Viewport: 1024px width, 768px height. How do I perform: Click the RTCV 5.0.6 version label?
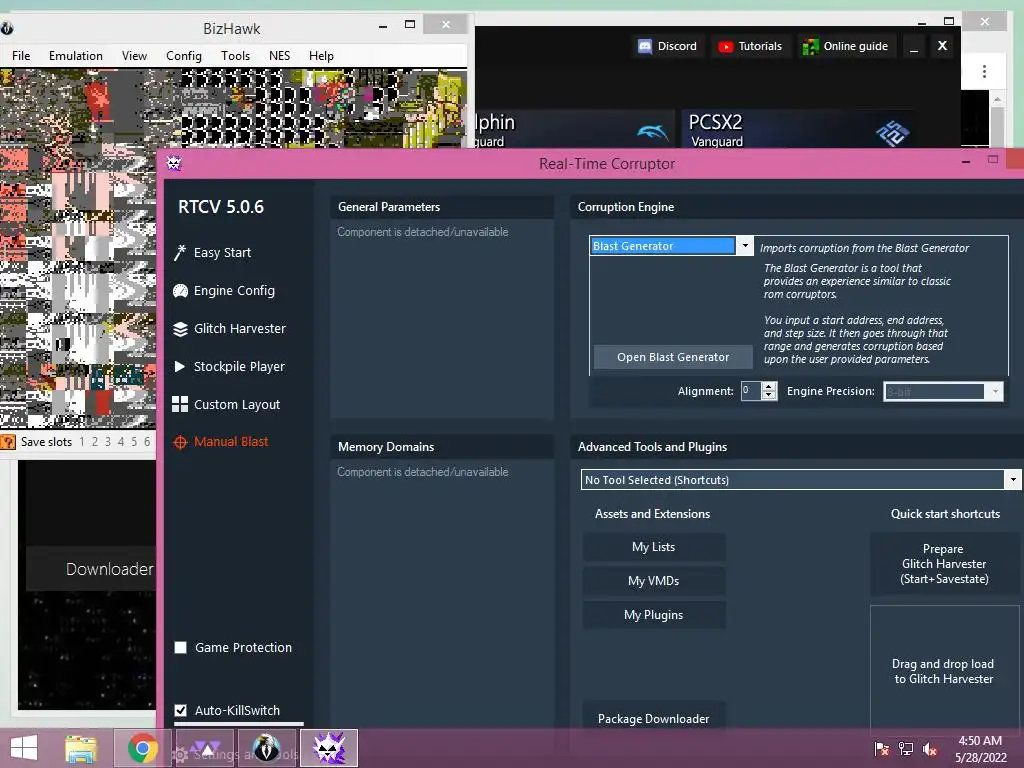pyautogui.click(x=221, y=208)
